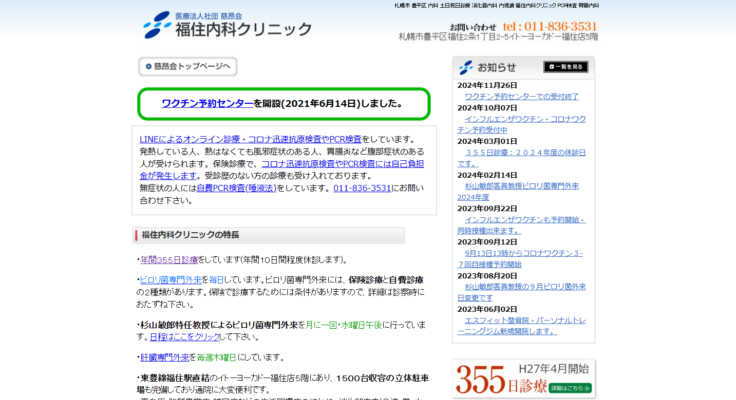Open the ピロリ菌専門外来 link

[170, 280]
